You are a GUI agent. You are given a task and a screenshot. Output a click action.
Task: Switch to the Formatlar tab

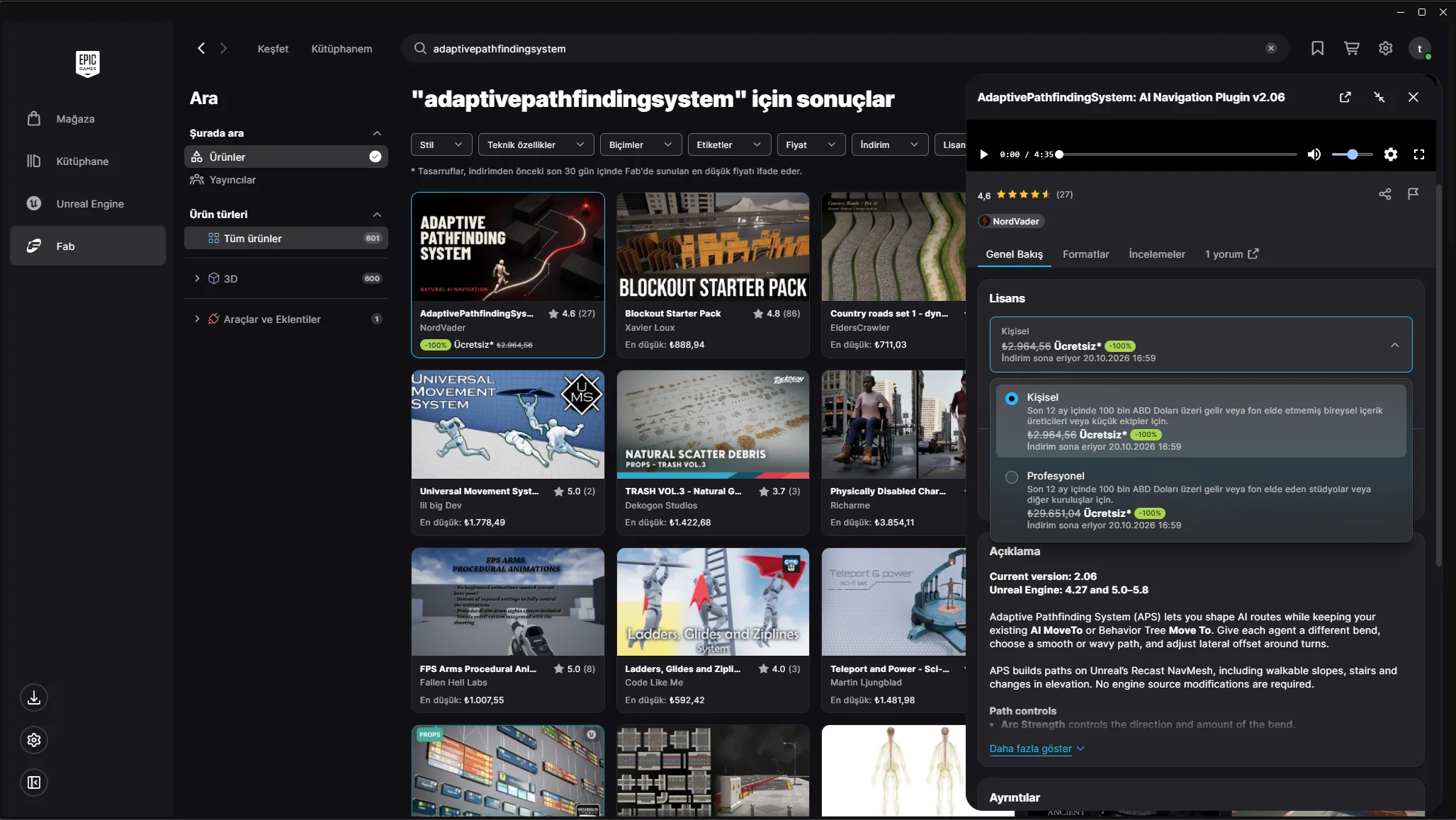1085,254
